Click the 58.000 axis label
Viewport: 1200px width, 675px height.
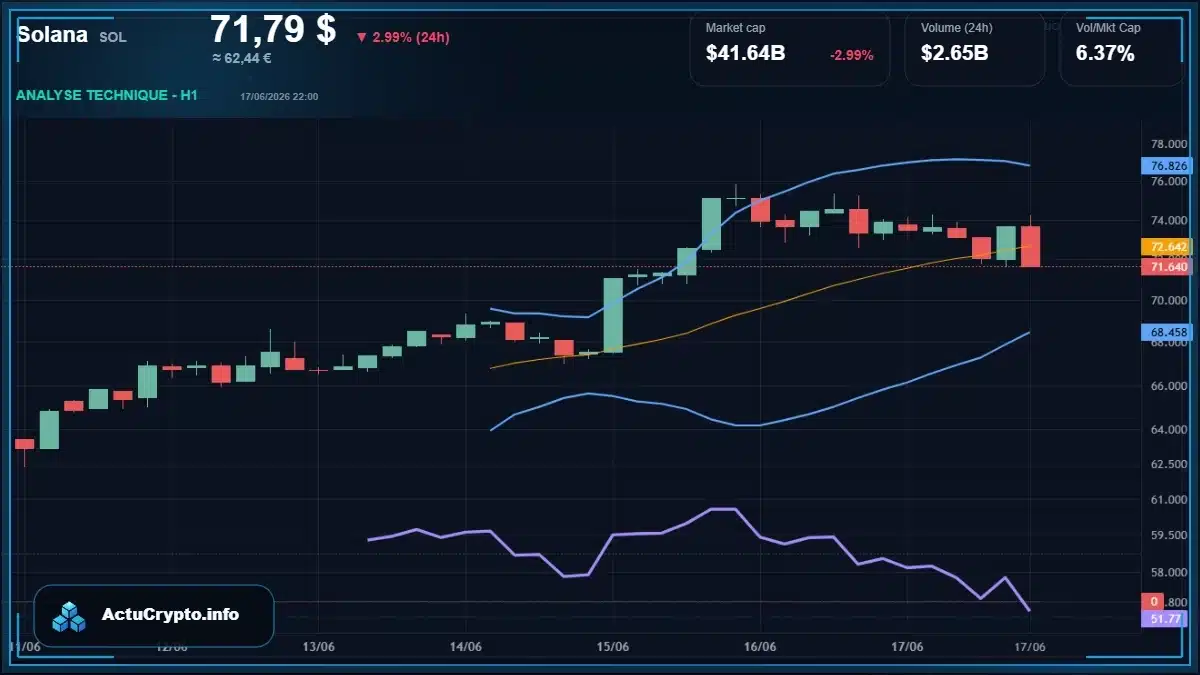1169,573
